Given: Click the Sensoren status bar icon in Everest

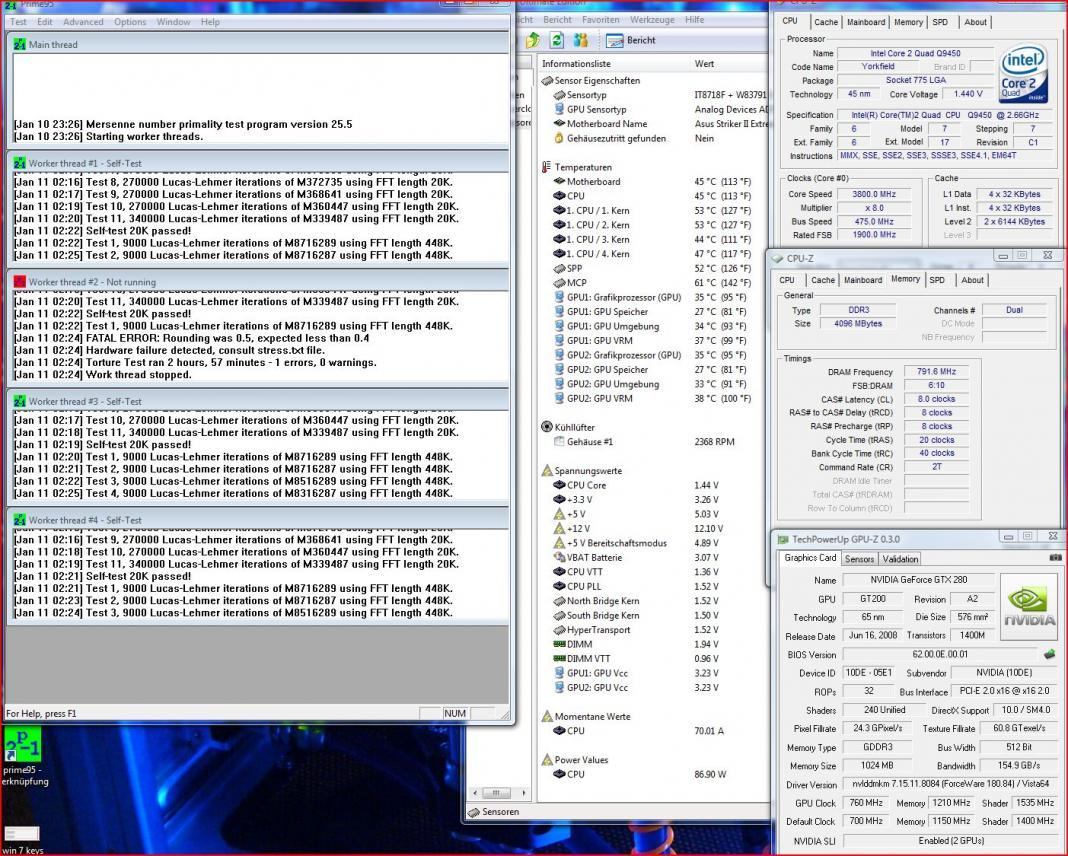Looking at the screenshot, I should pyautogui.click(x=473, y=812).
